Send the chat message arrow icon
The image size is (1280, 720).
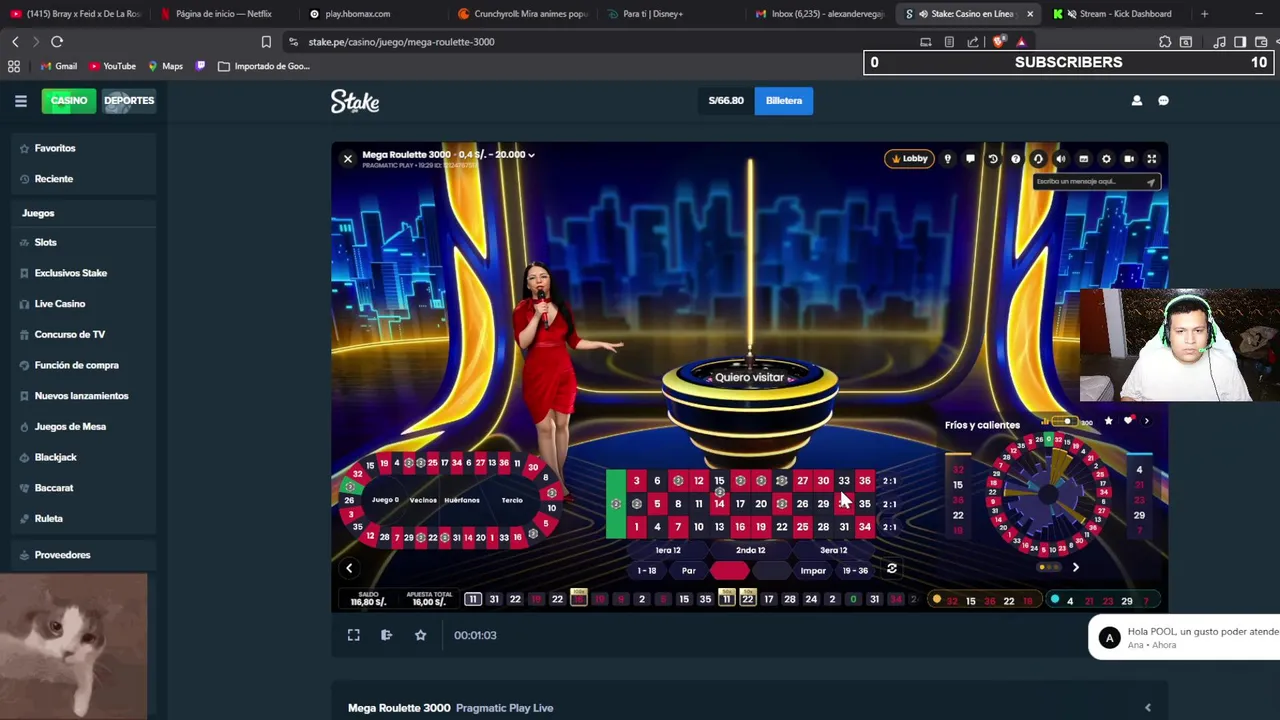1151,182
